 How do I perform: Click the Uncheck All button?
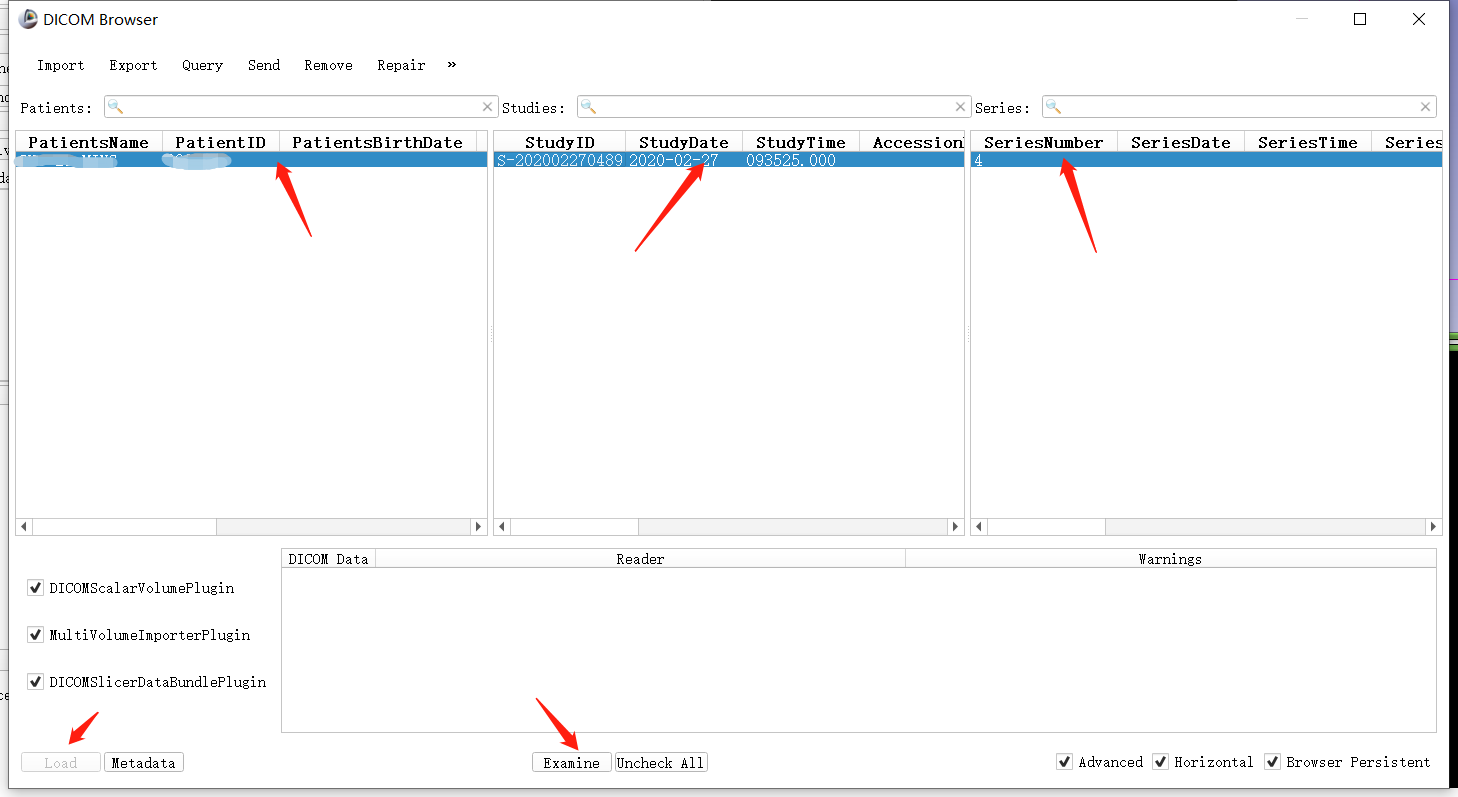coord(661,763)
